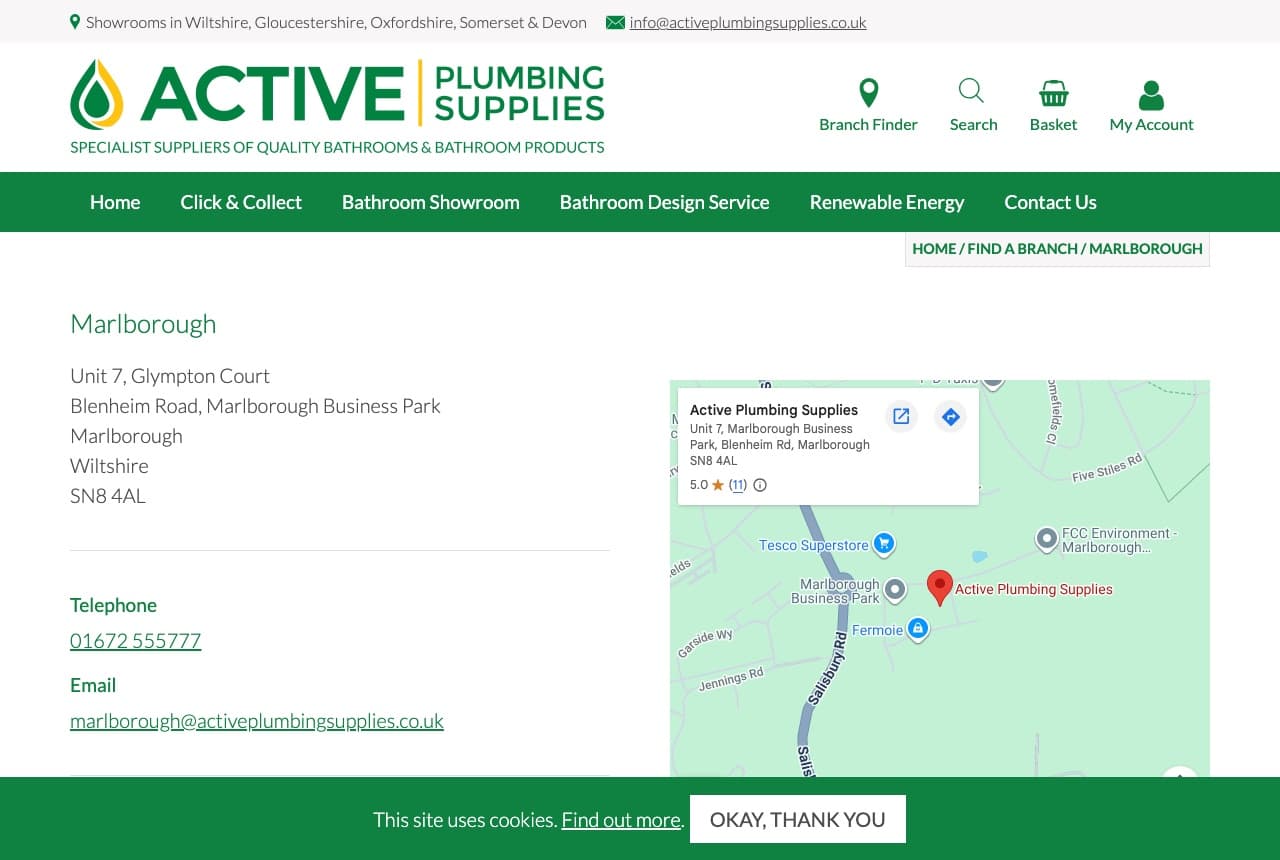Click the envelope icon beside info email
Screen dimensions: 1280x860
click(x=615, y=22)
